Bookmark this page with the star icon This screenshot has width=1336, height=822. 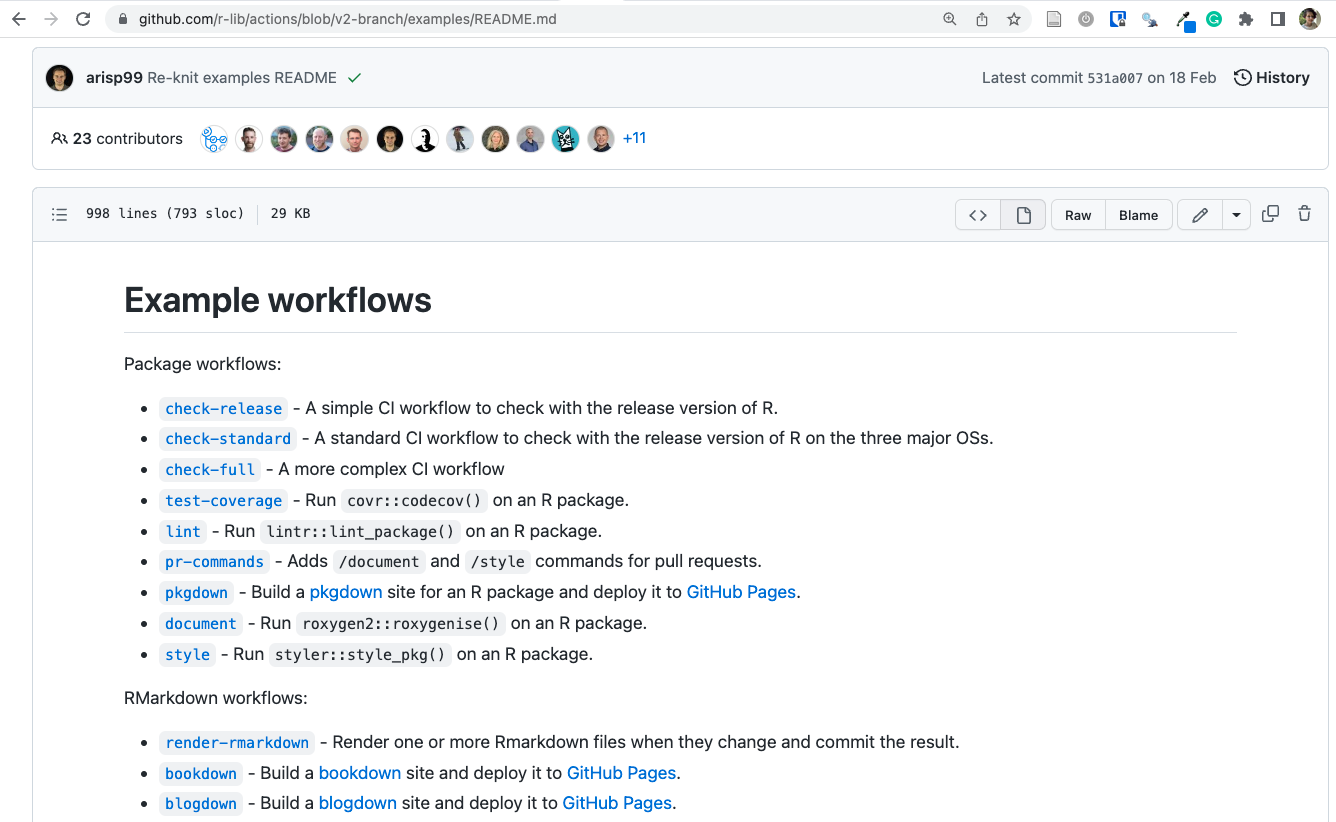(1014, 19)
